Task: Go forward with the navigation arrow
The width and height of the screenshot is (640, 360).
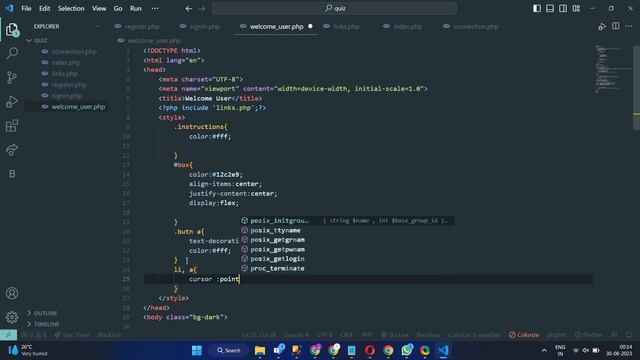Action: [202, 8]
